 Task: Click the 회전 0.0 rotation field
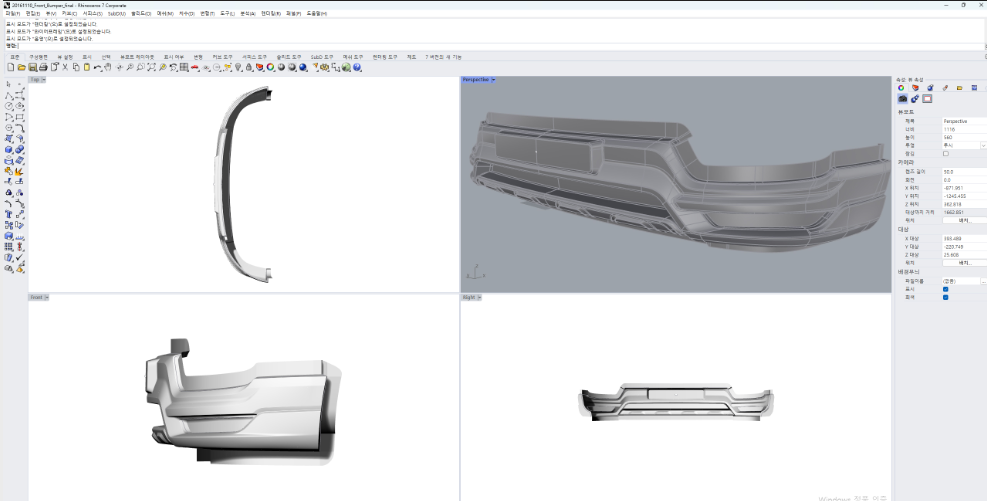tap(964, 179)
